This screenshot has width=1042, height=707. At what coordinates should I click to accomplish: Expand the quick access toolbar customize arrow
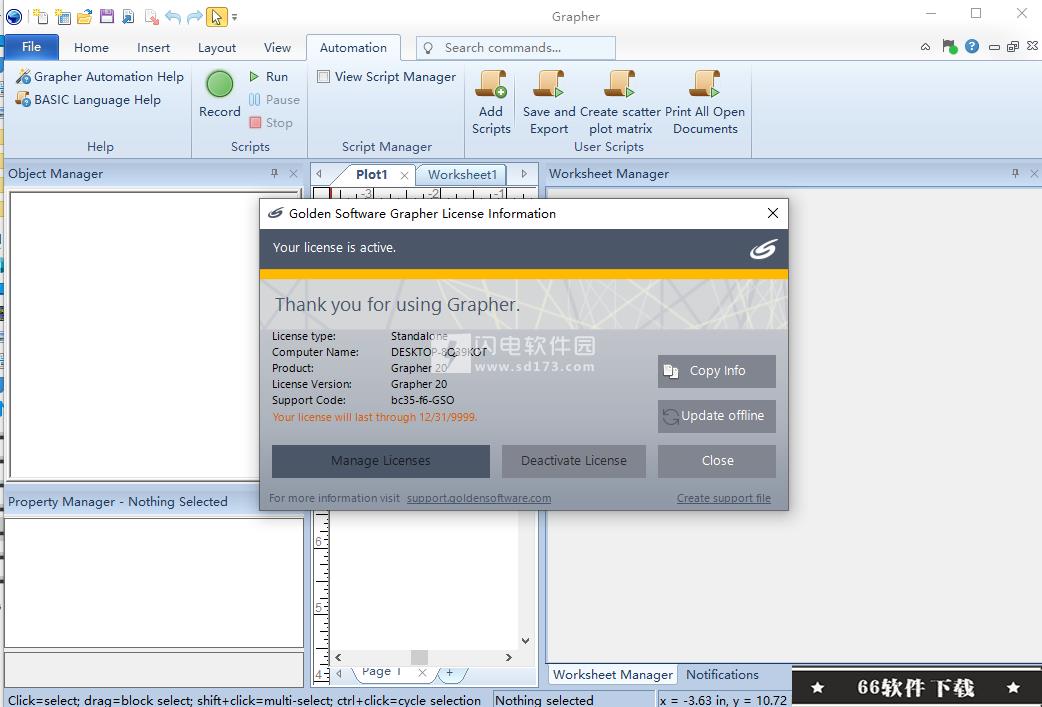coord(234,17)
